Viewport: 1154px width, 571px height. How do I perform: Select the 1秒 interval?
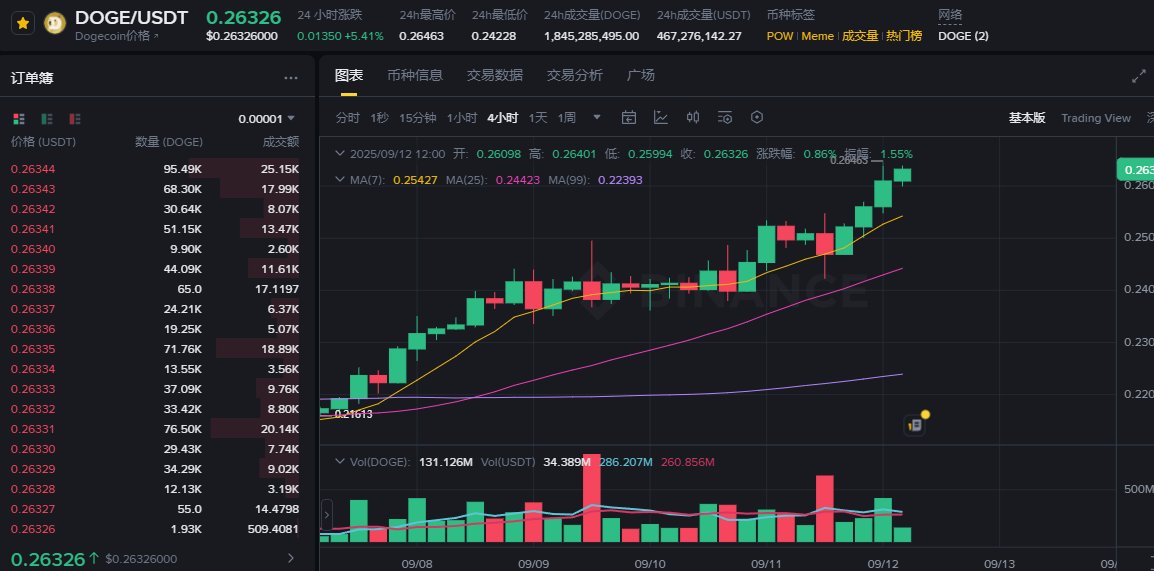point(380,118)
